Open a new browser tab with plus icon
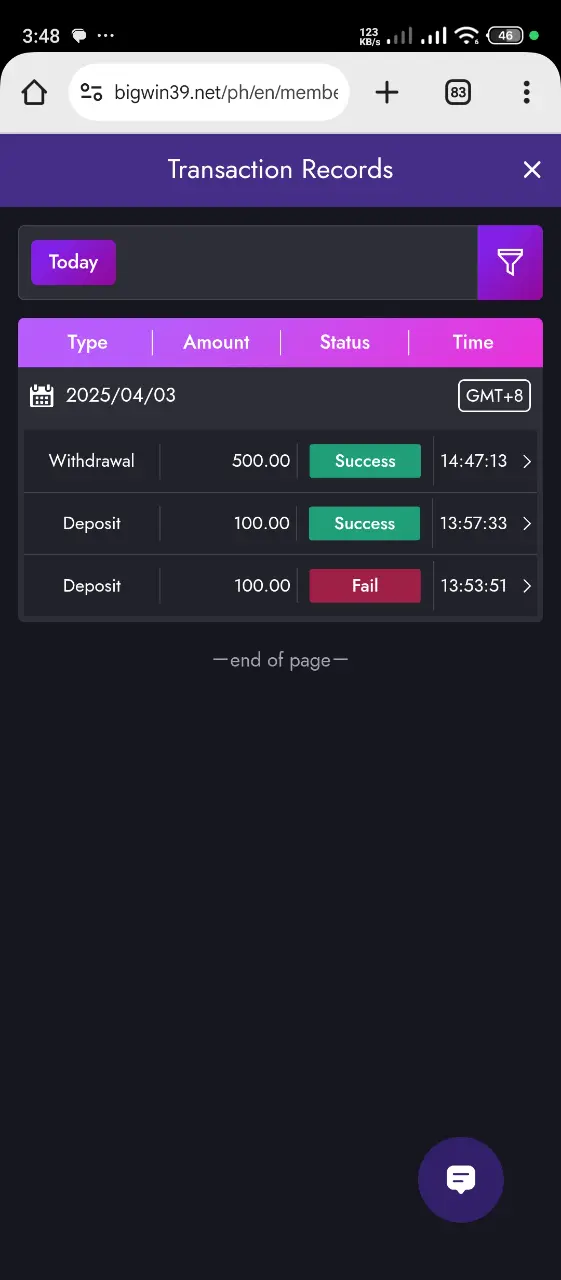 [x=387, y=93]
